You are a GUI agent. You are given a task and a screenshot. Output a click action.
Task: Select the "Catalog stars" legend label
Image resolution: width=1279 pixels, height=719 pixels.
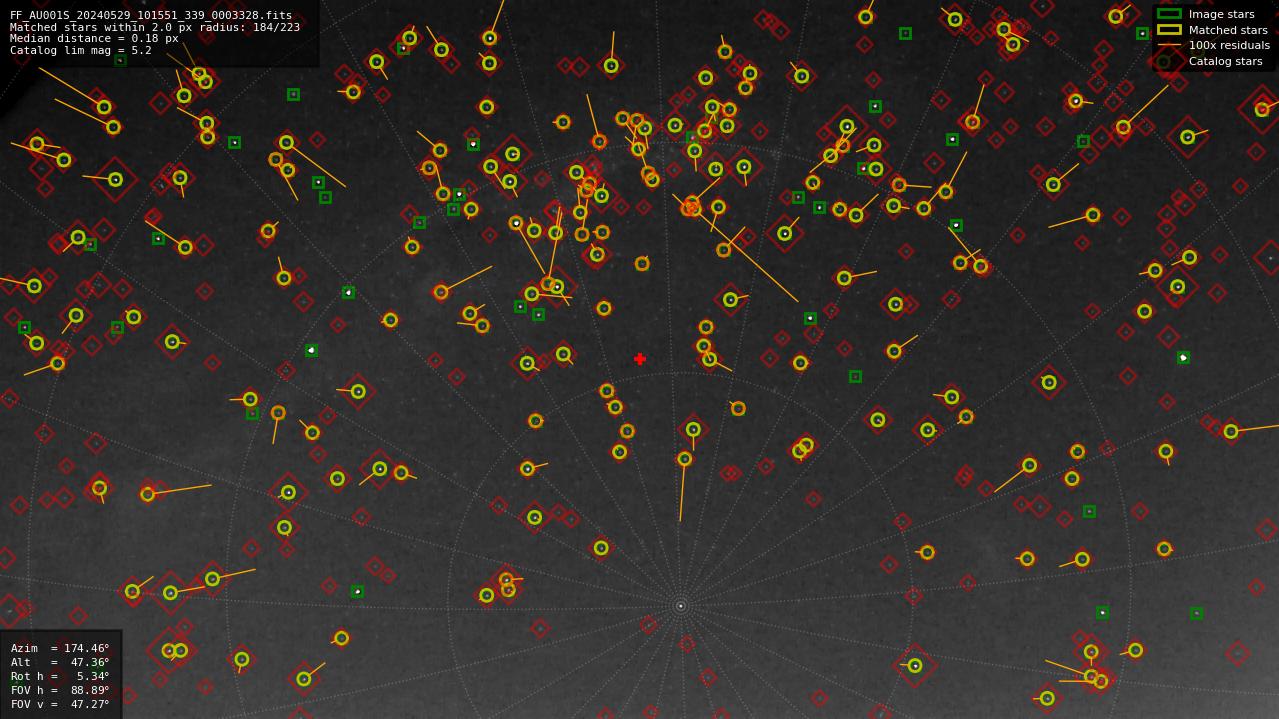click(1225, 61)
